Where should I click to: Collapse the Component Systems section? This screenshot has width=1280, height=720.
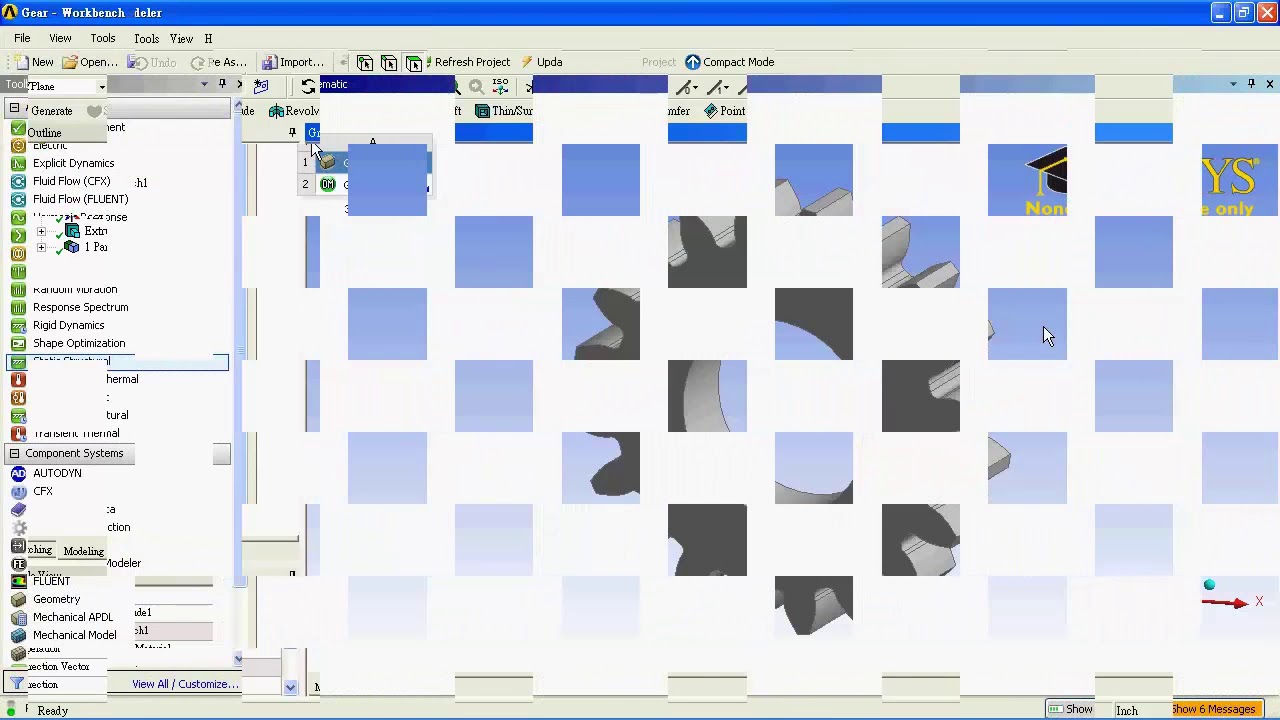[x=14, y=454]
